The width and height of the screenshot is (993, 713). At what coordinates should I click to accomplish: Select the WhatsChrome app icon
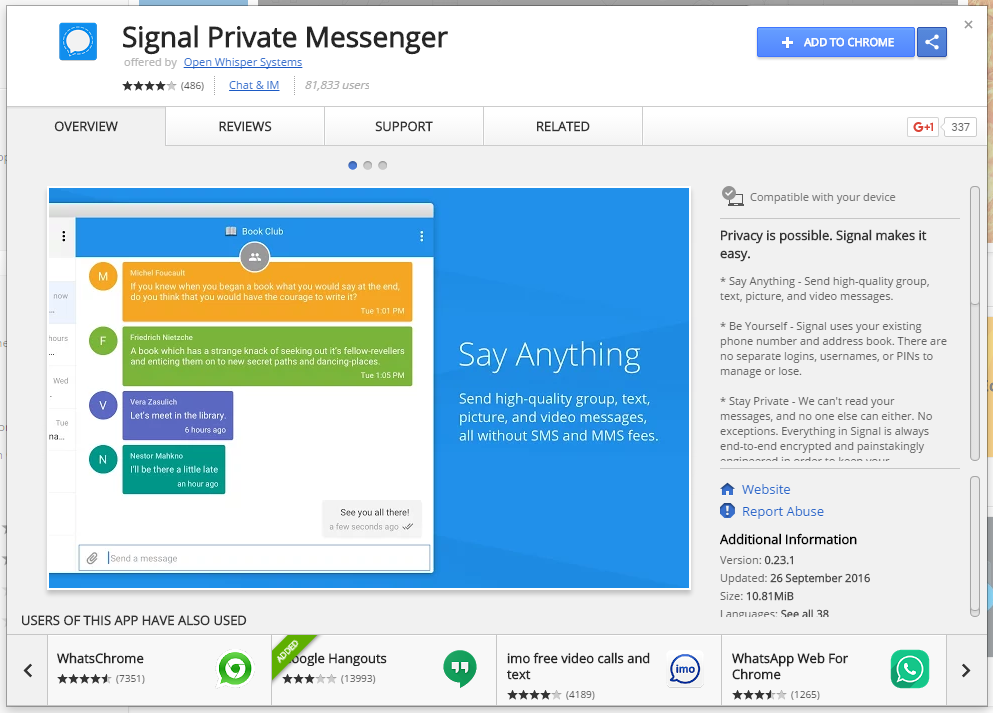[234, 669]
